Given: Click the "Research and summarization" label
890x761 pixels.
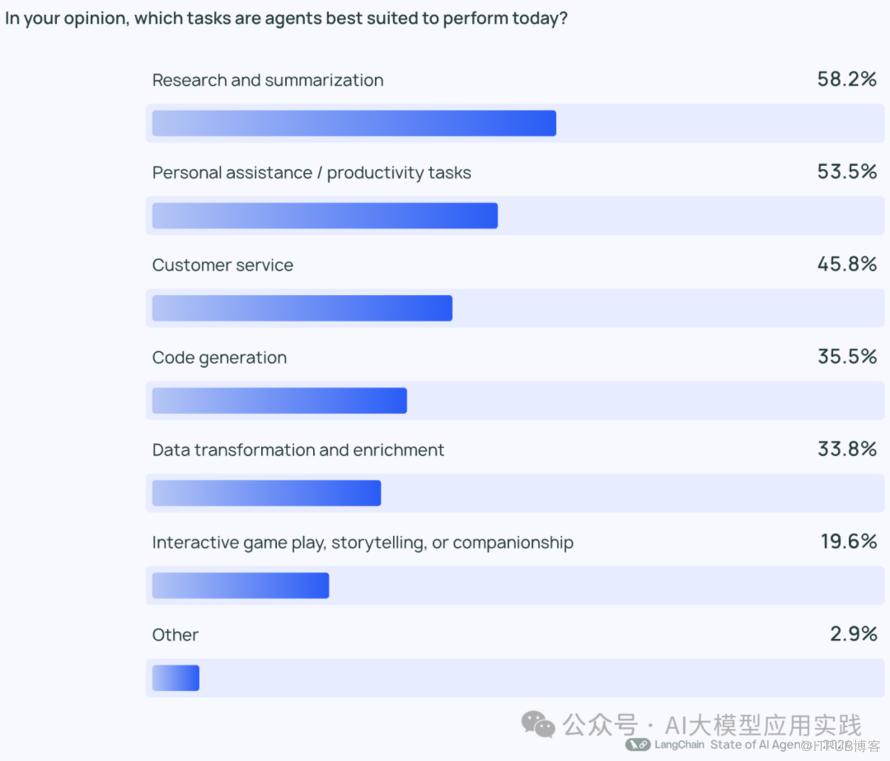Looking at the screenshot, I should tap(267, 80).
